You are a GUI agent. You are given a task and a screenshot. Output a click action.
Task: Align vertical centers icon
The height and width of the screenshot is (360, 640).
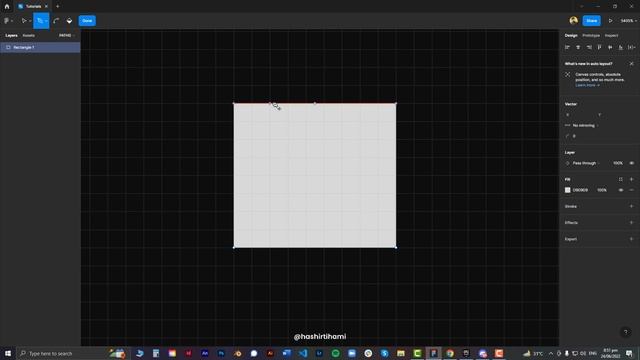[610, 47]
